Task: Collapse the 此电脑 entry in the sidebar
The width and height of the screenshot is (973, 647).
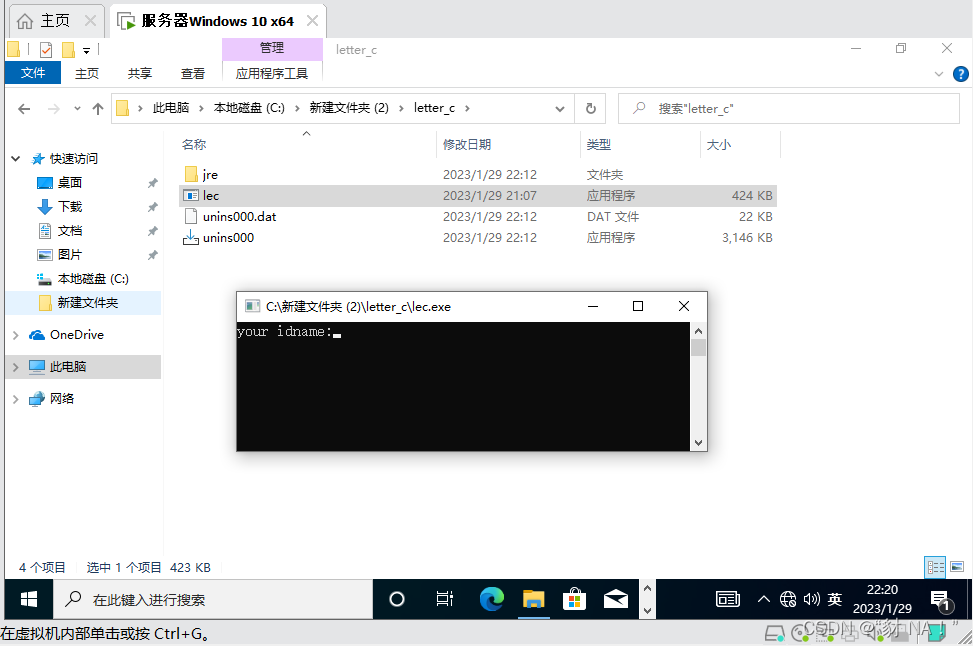Action: 16,368
